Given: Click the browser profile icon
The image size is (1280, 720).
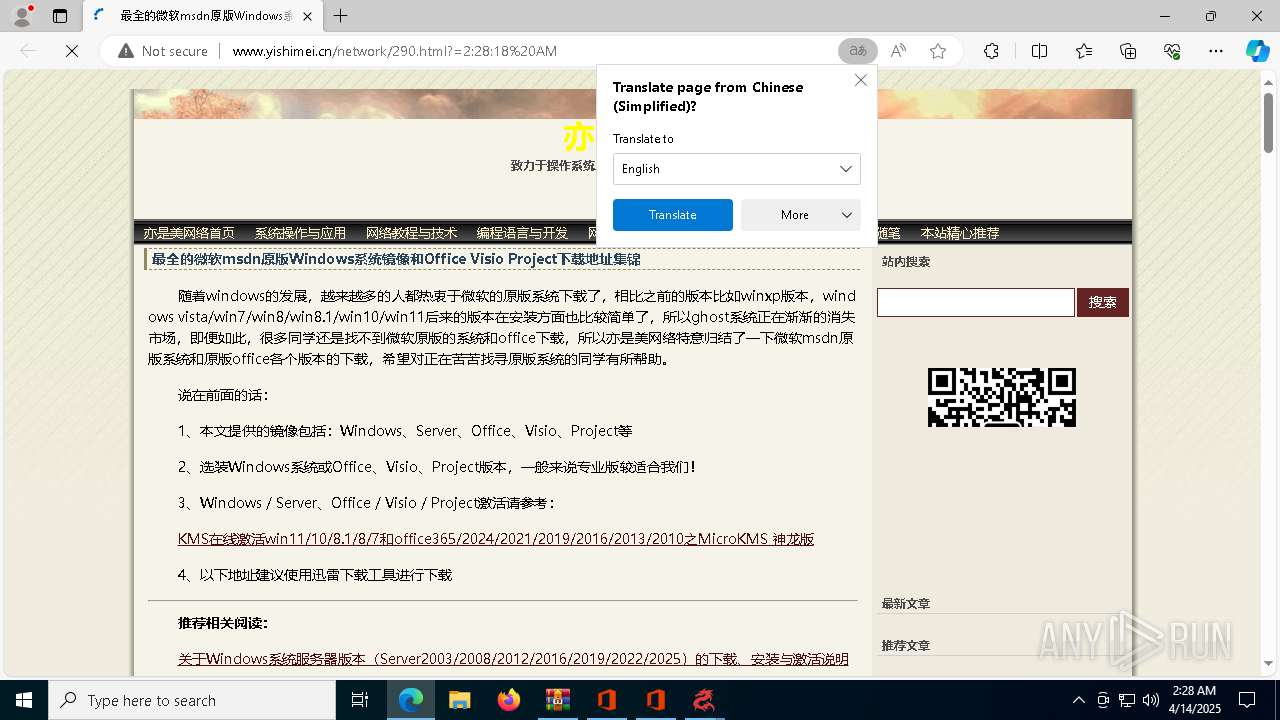Looking at the screenshot, I should click(x=21, y=16).
